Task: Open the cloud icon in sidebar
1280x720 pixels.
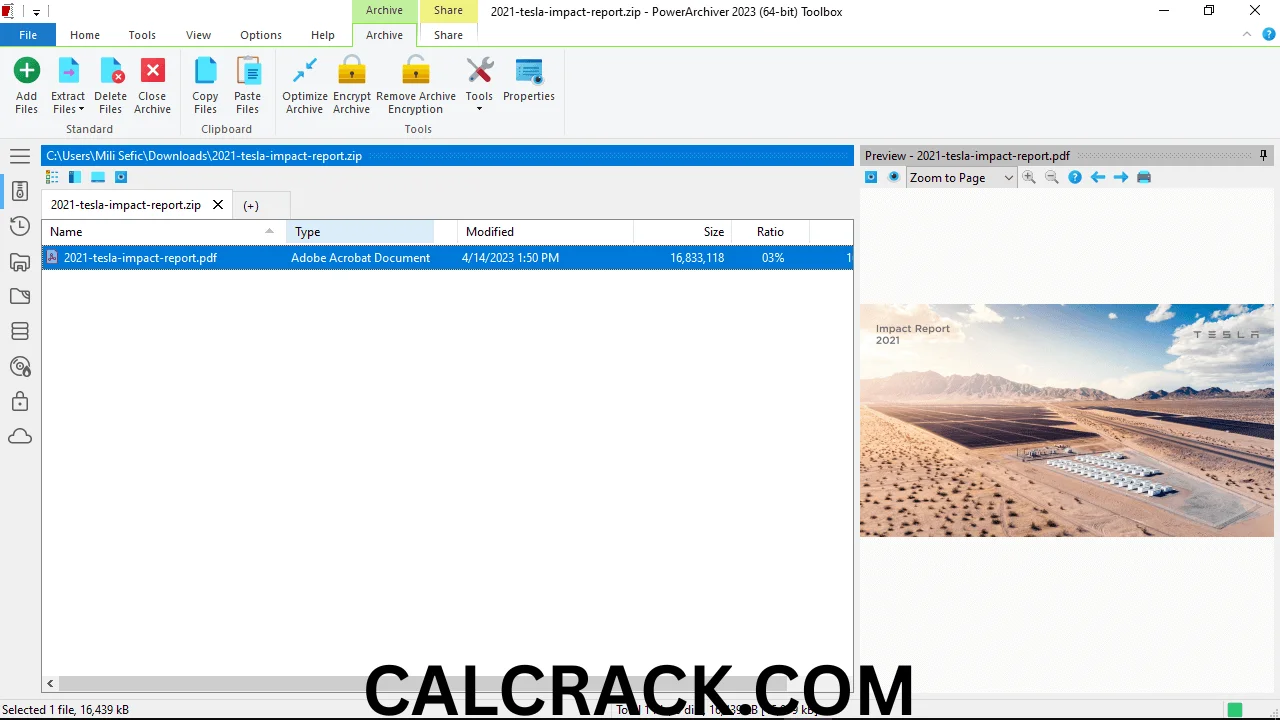Action: click(20, 437)
